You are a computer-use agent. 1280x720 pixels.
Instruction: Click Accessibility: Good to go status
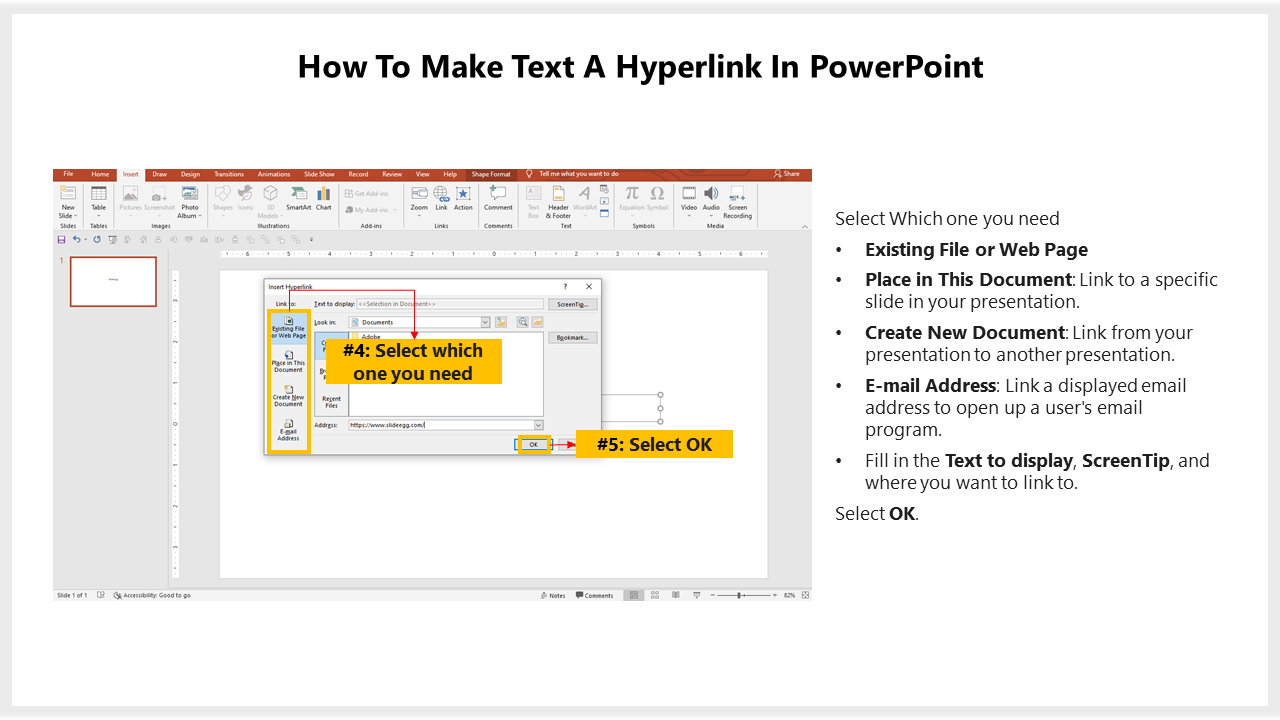coord(152,595)
